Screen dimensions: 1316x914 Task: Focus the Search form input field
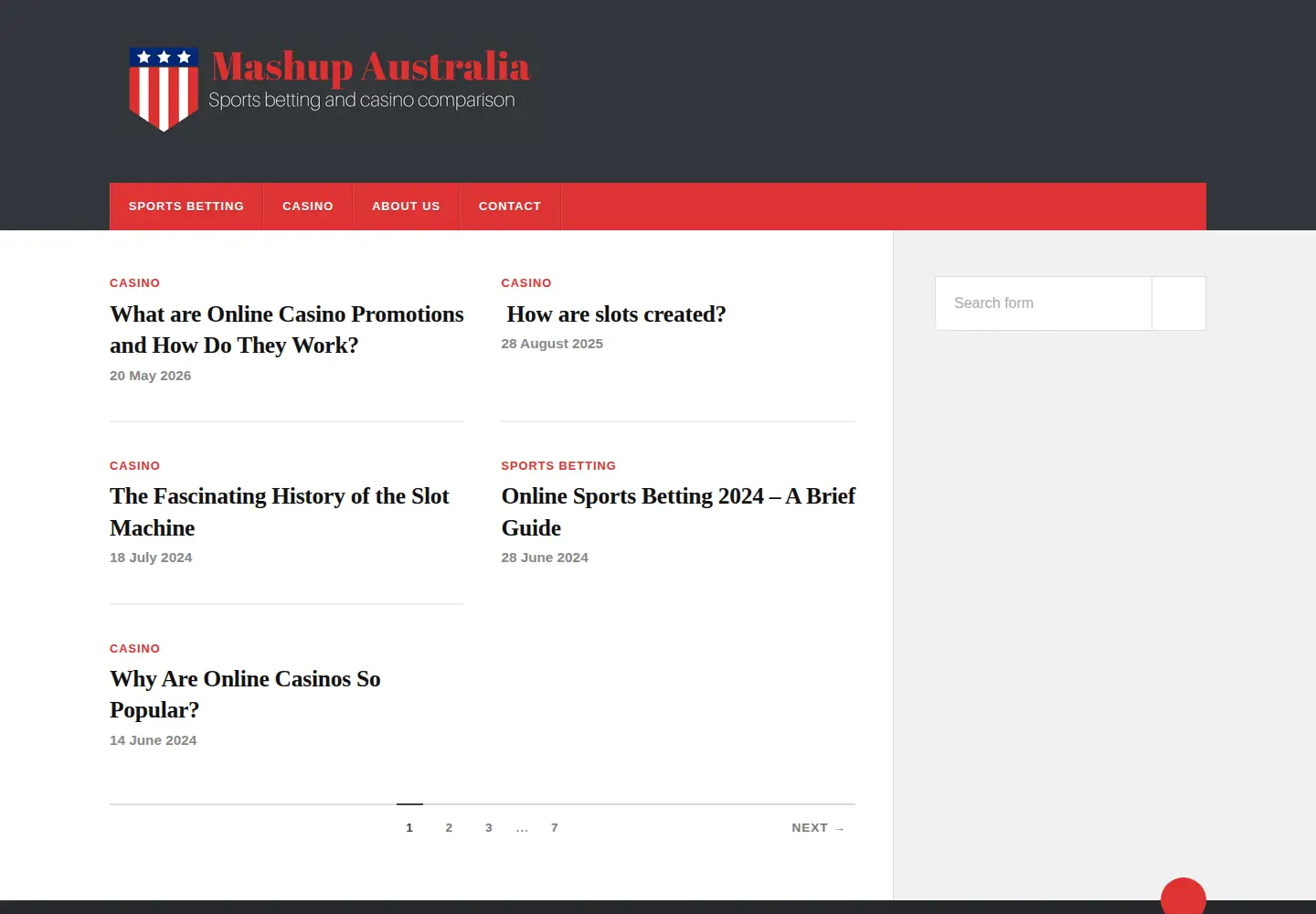1043,303
